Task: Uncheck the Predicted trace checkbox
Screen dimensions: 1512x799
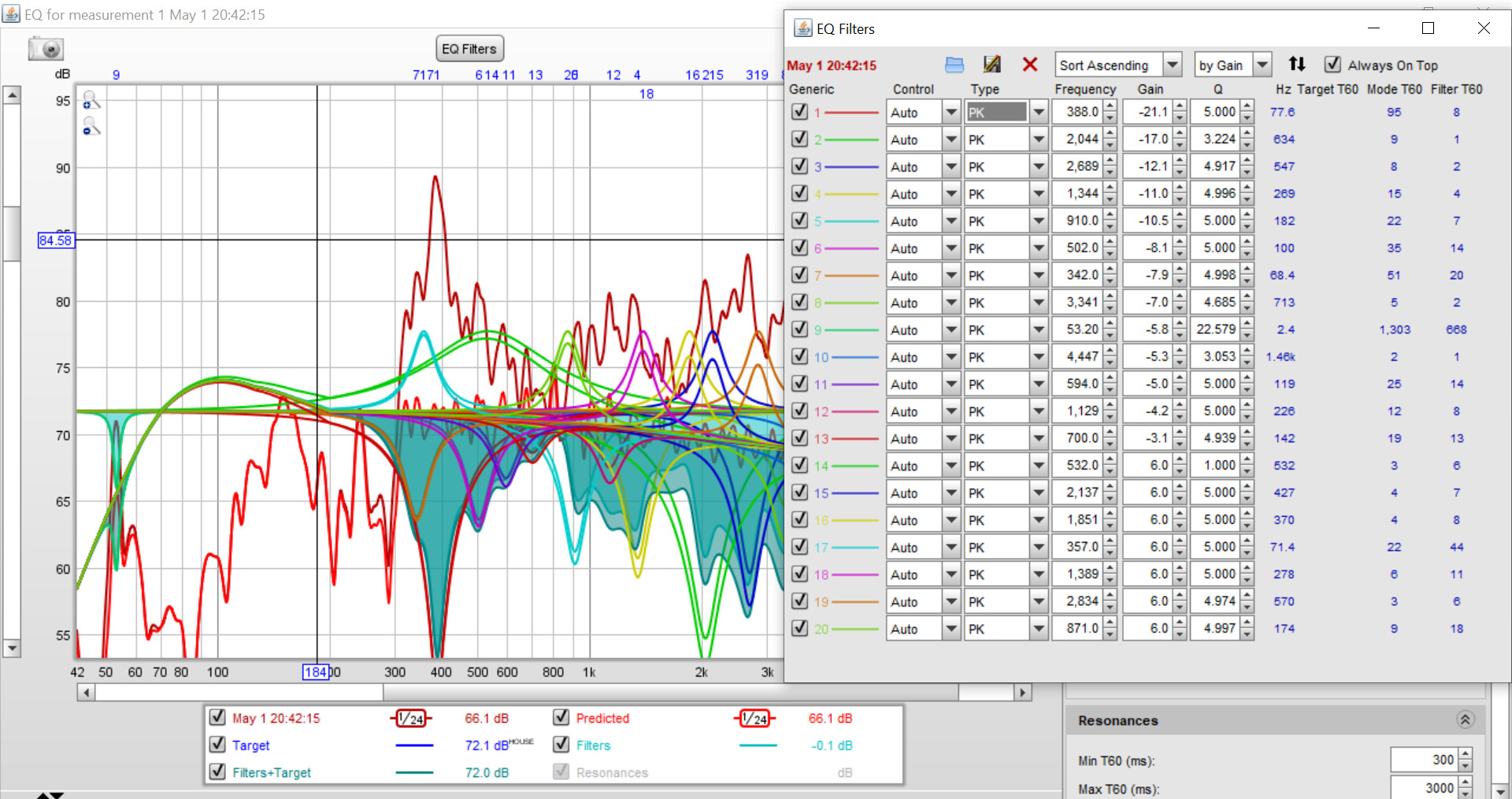Action: (x=561, y=718)
